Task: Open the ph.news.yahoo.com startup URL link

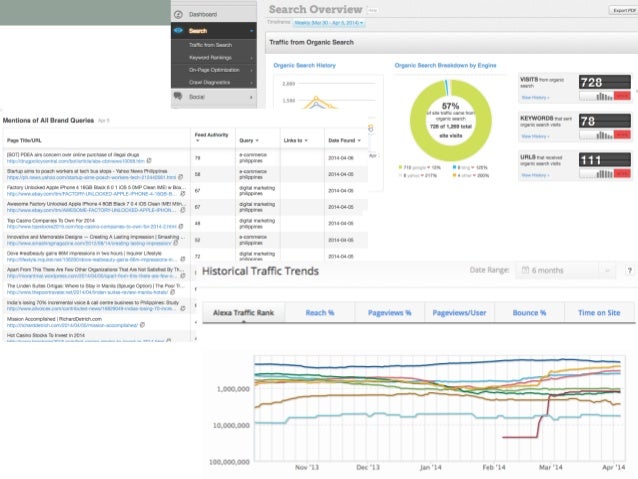Action: [92, 177]
